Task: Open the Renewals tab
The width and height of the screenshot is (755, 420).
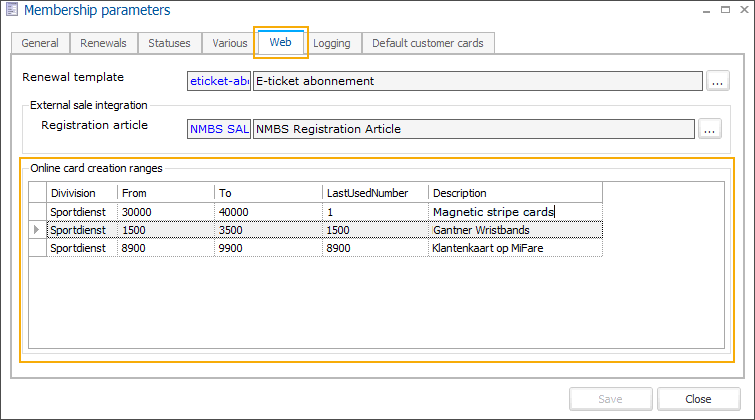Action: 103,44
